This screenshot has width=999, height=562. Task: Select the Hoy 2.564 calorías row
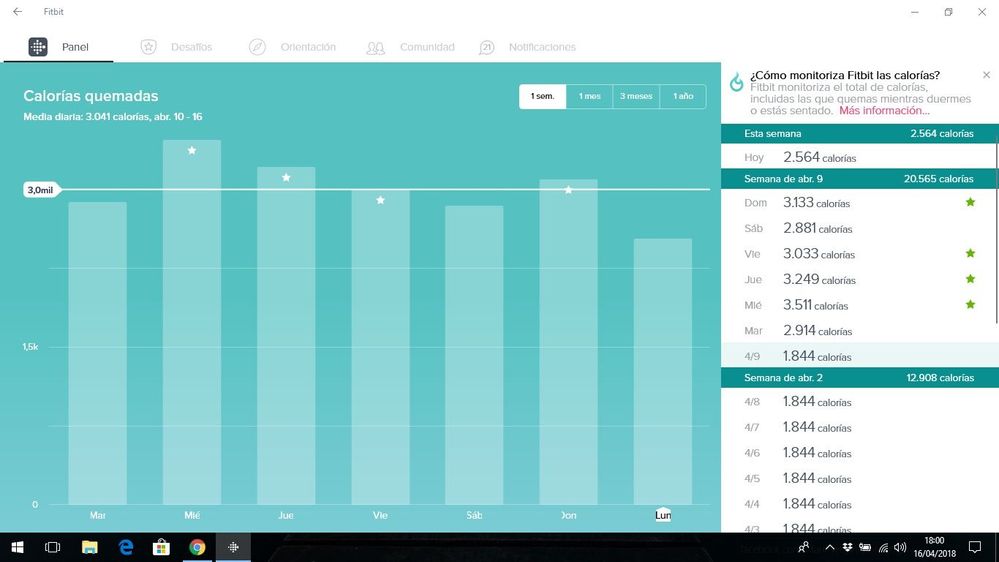coord(858,158)
